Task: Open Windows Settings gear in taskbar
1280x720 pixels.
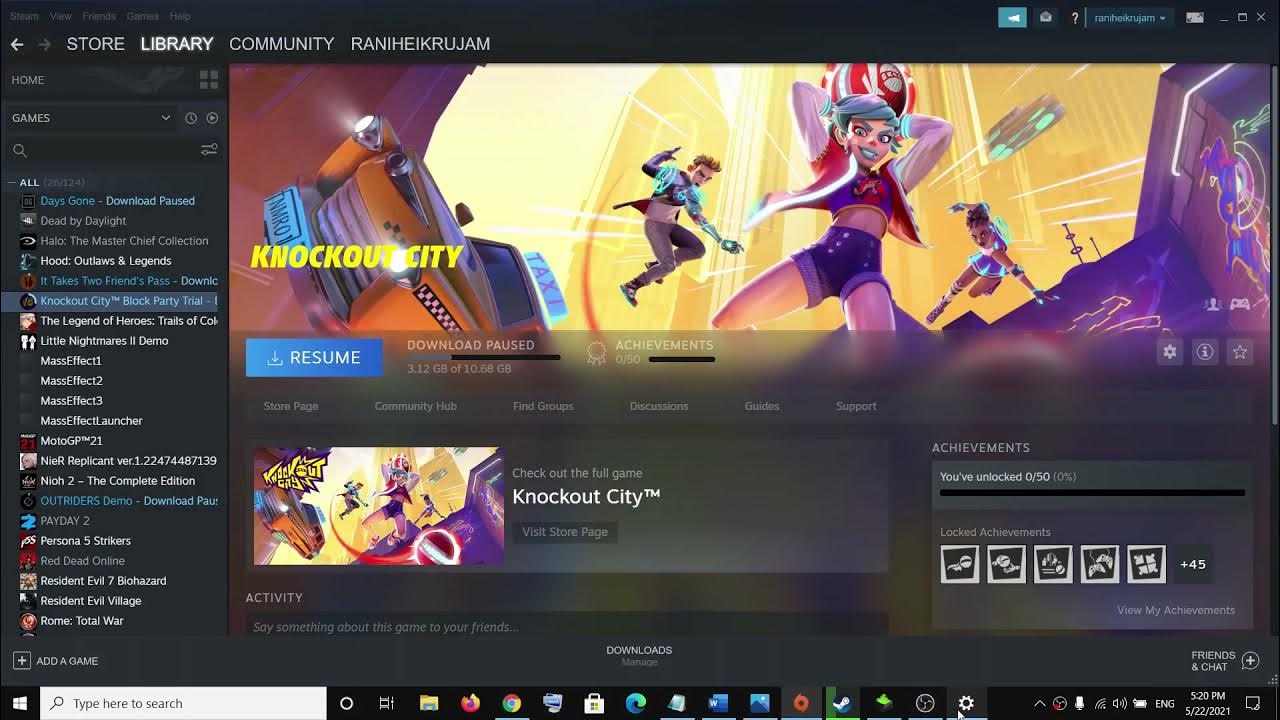Action: click(966, 703)
